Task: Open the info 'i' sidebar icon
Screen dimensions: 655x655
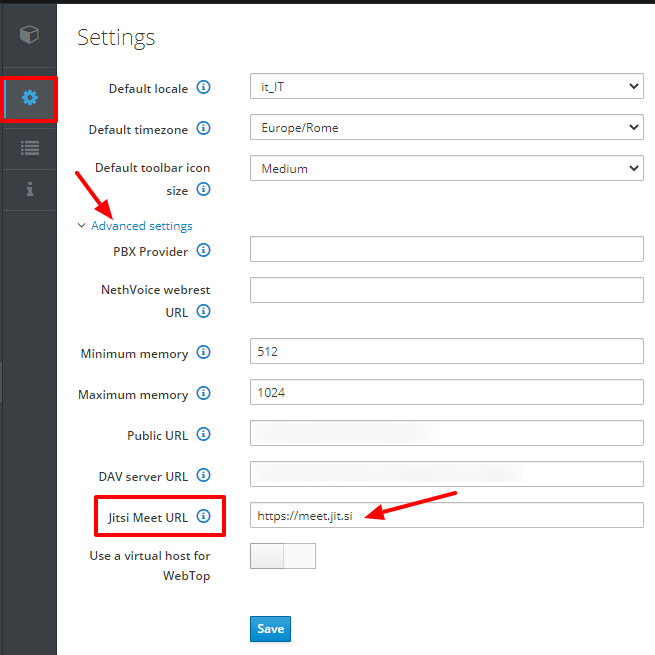Action: pyautogui.click(x=30, y=189)
